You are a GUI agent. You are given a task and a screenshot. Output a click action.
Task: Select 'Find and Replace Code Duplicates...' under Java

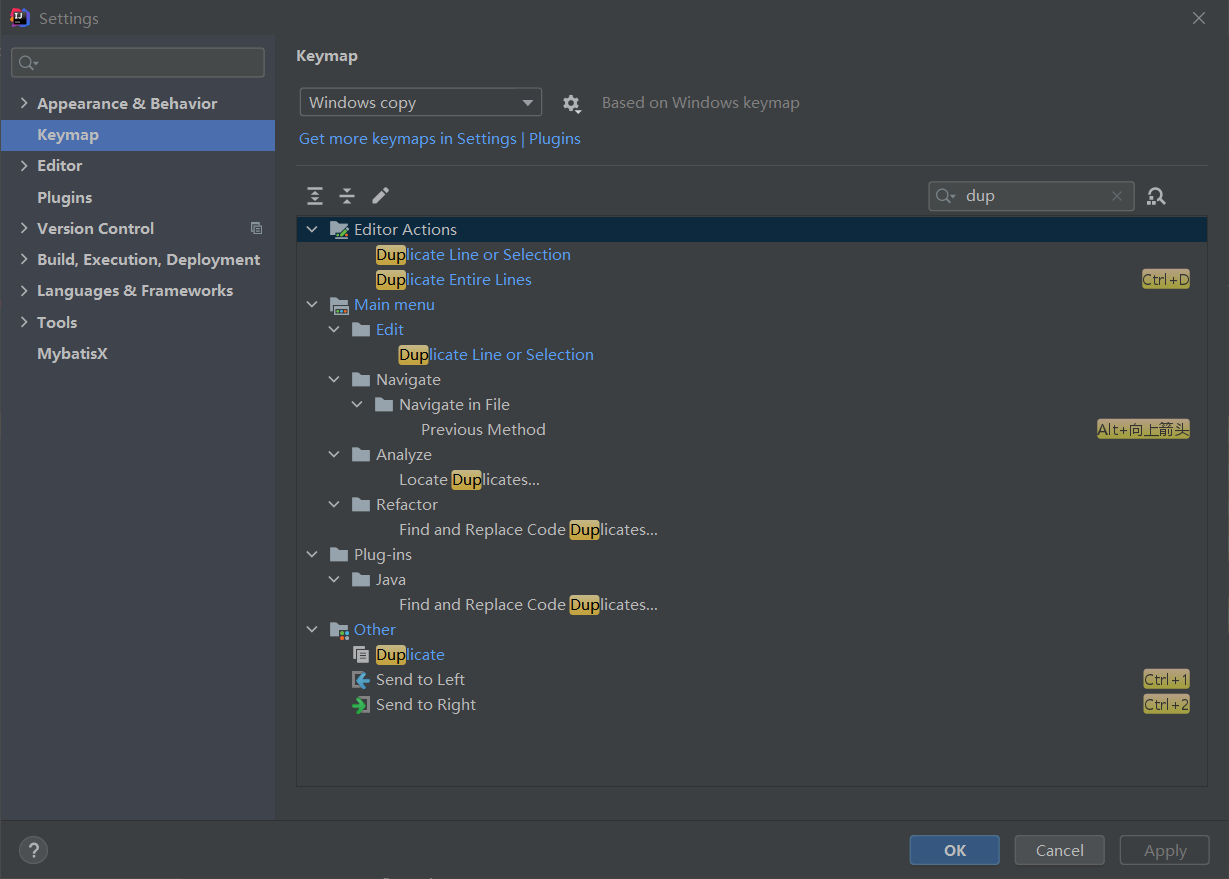point(752,605)
